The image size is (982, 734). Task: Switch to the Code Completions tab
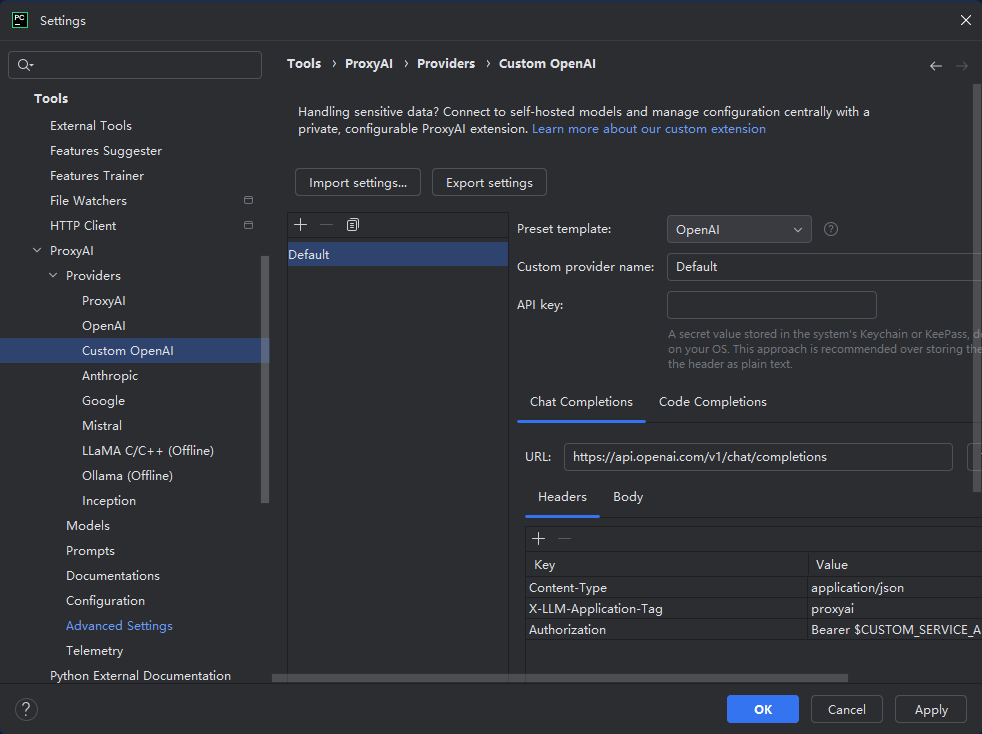pyautogui.click(x=712, y=402)
